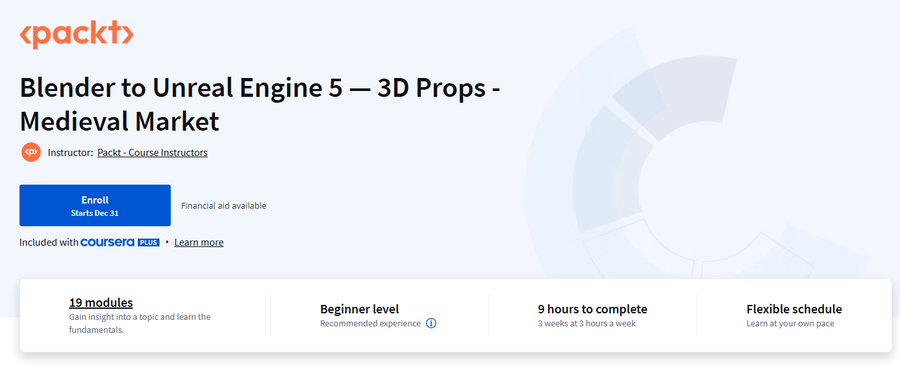Click the Enroll button
Viewport: 900px width, 366px height.
point(95,205)
